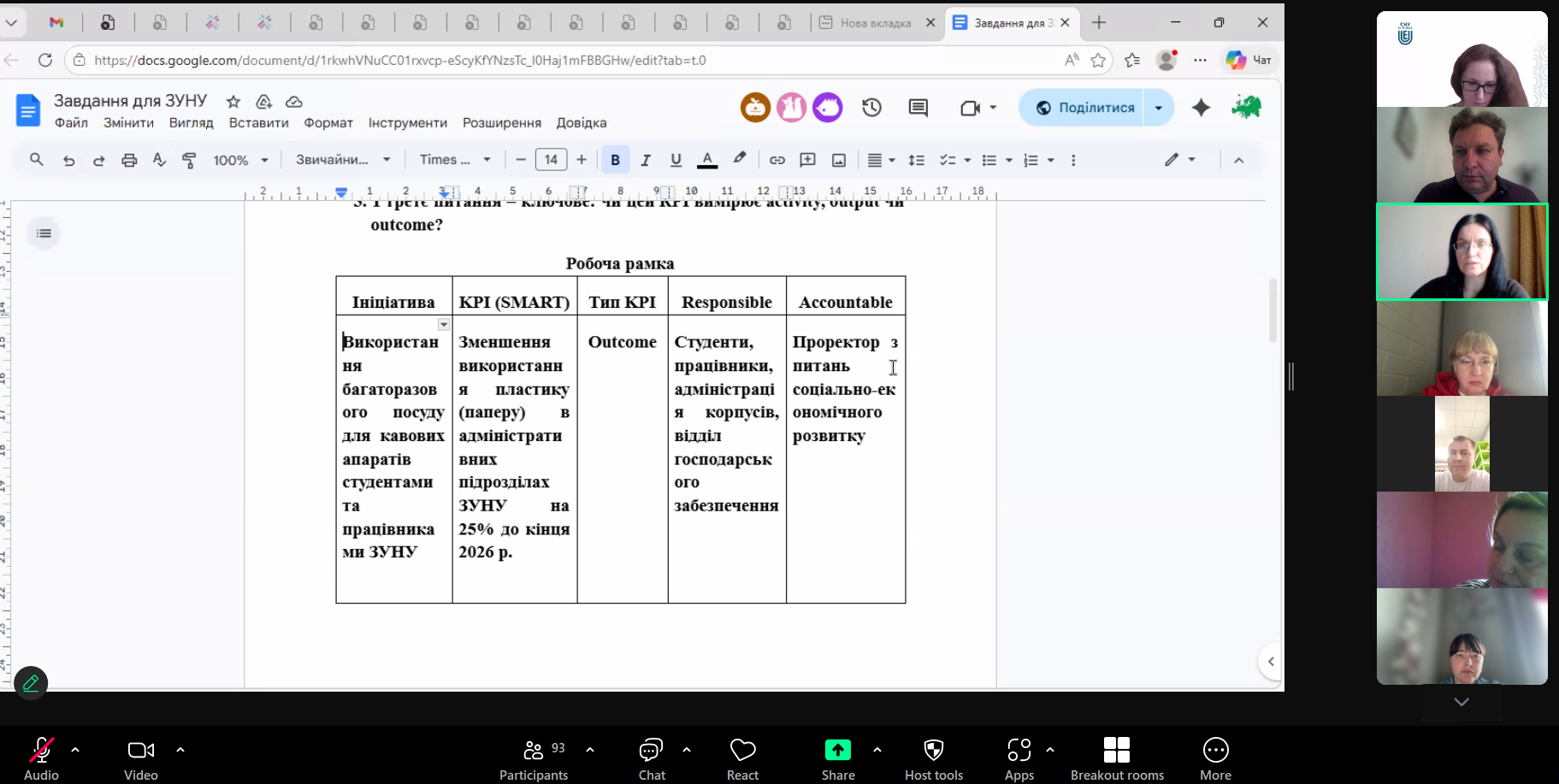Image resolution: width=1559 pixels, height=784 pixels.
Task: Click the Undo arrow in the toolbar
Action: tap(68, 161)
